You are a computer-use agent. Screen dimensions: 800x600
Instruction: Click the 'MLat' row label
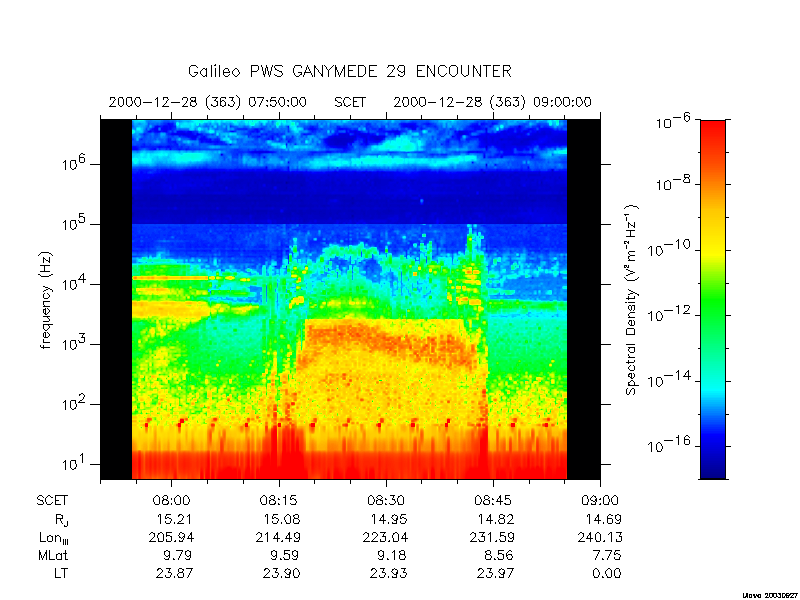click(53, 555)
